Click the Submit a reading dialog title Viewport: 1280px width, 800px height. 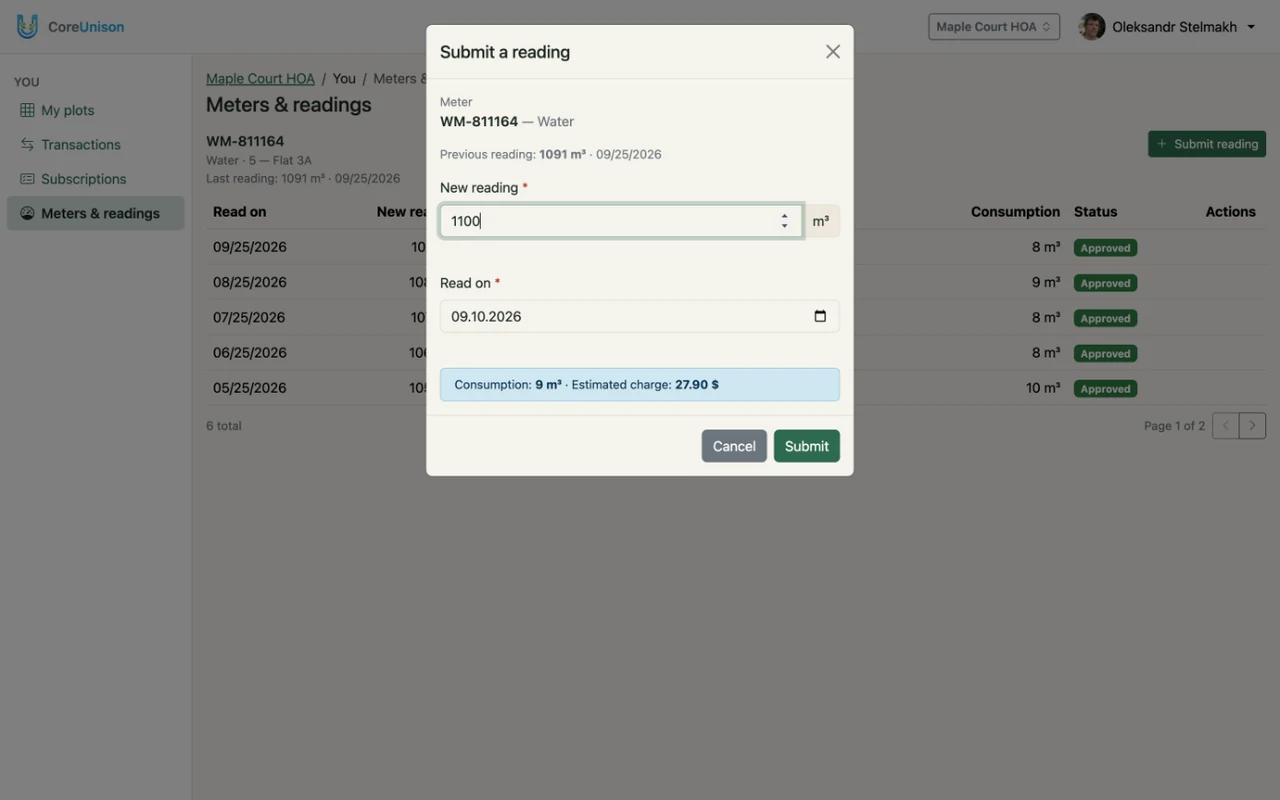click(x=505, y=52)
